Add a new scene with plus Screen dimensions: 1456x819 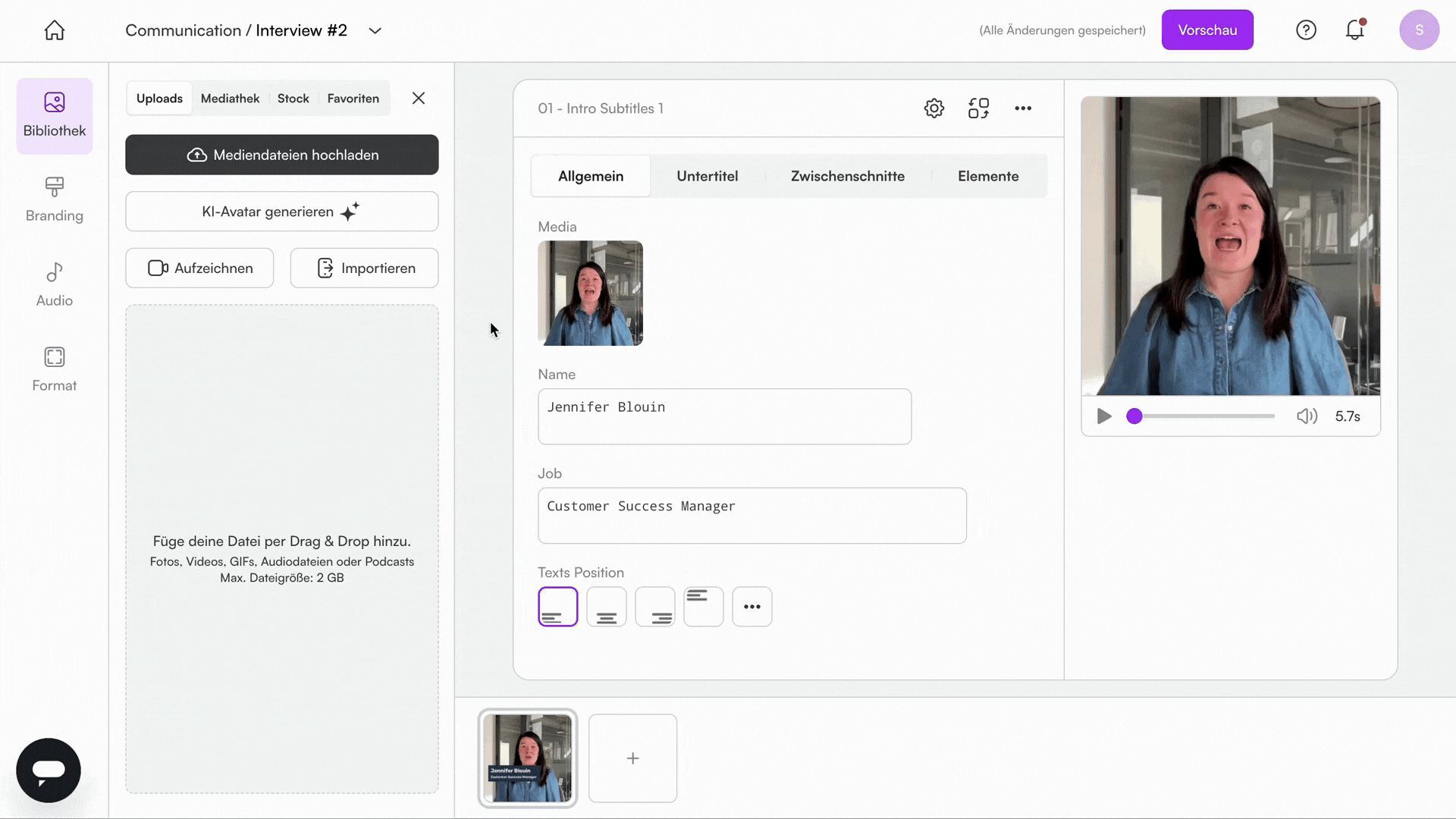632,758
